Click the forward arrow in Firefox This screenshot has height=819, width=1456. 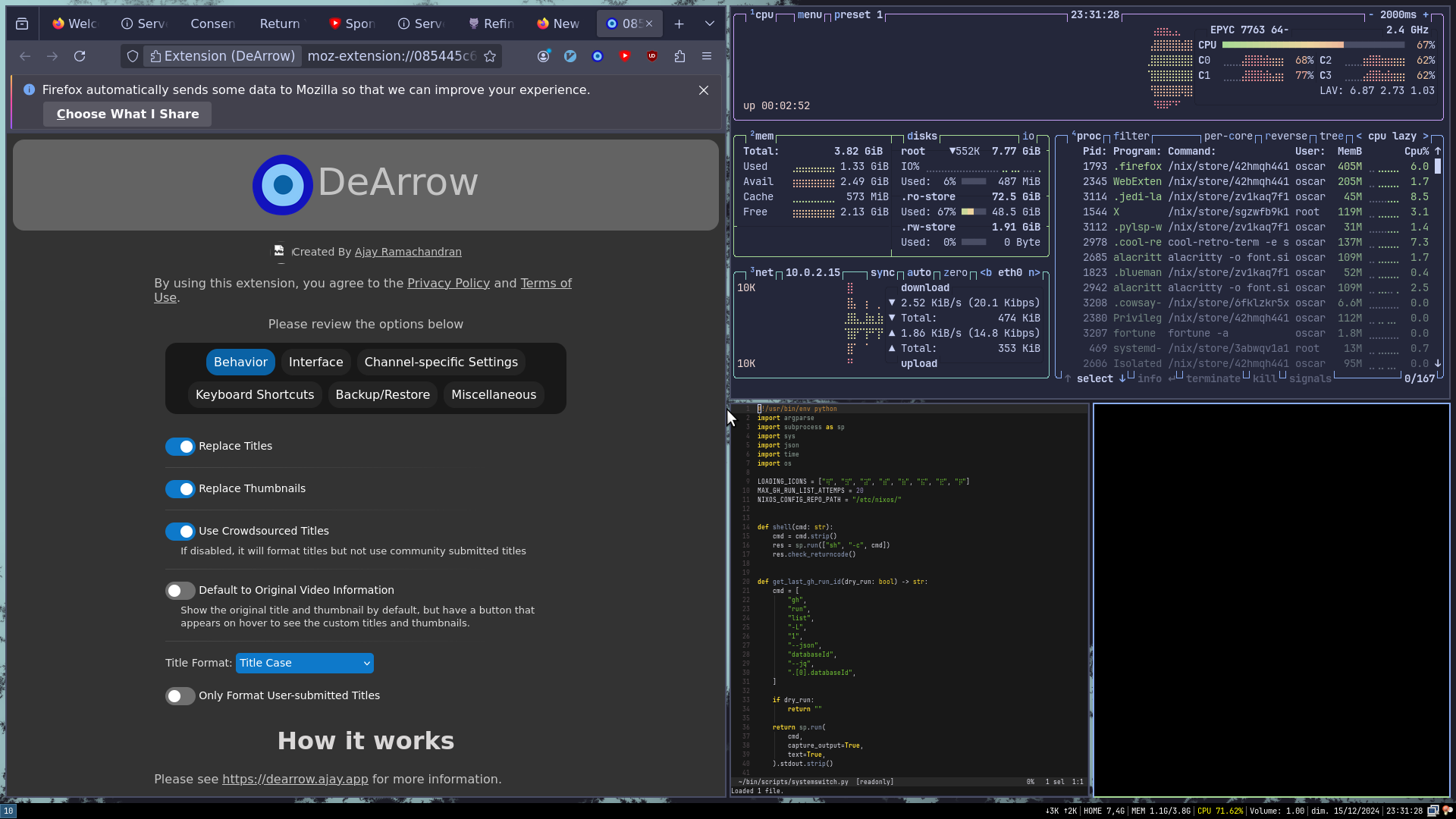coord(52,56)
